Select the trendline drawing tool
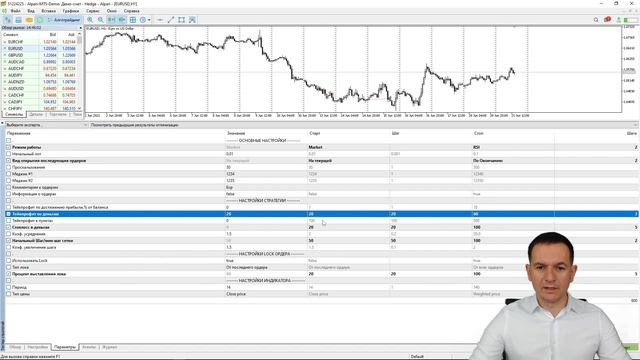Viewport: 640px width, 360px height. tap(171, 20)
